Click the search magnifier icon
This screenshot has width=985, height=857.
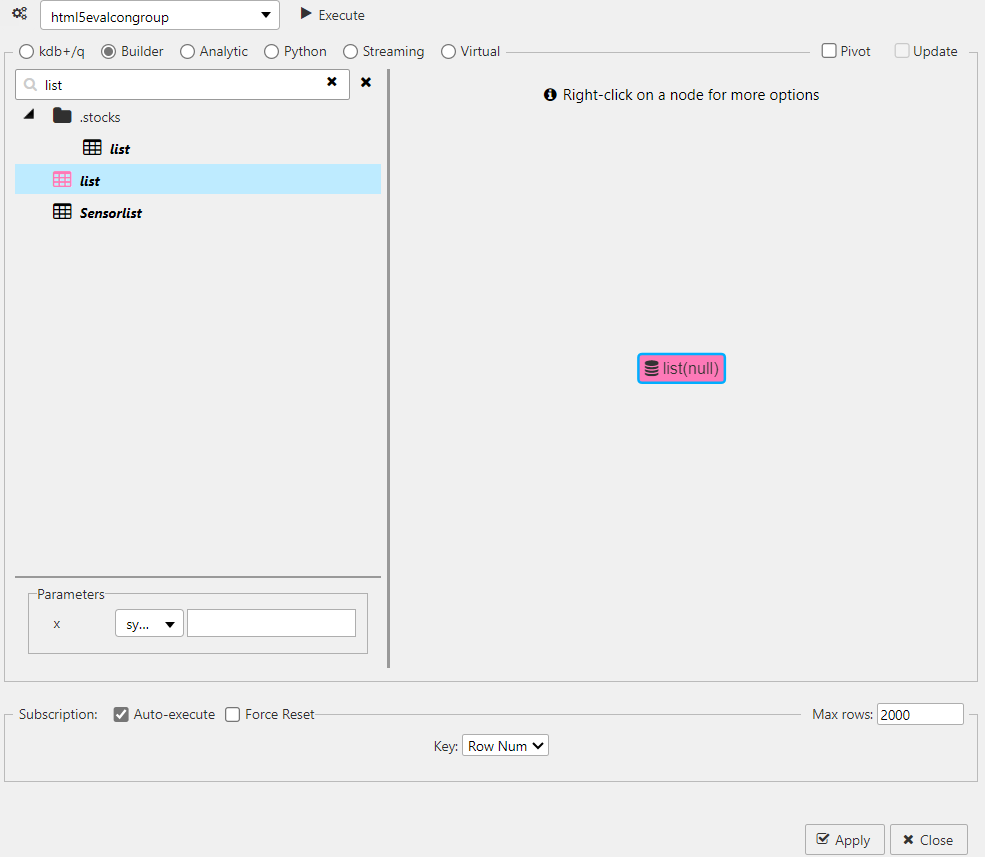point(30,82)
